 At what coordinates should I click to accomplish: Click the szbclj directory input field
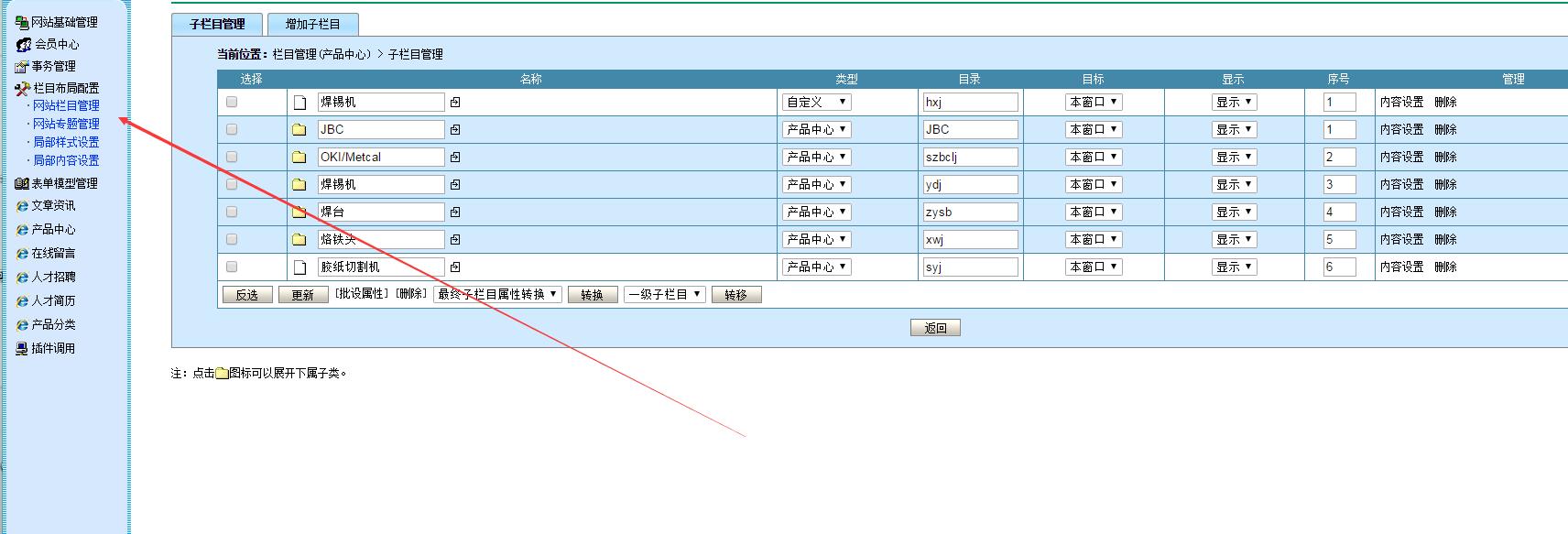click(970, 157)
